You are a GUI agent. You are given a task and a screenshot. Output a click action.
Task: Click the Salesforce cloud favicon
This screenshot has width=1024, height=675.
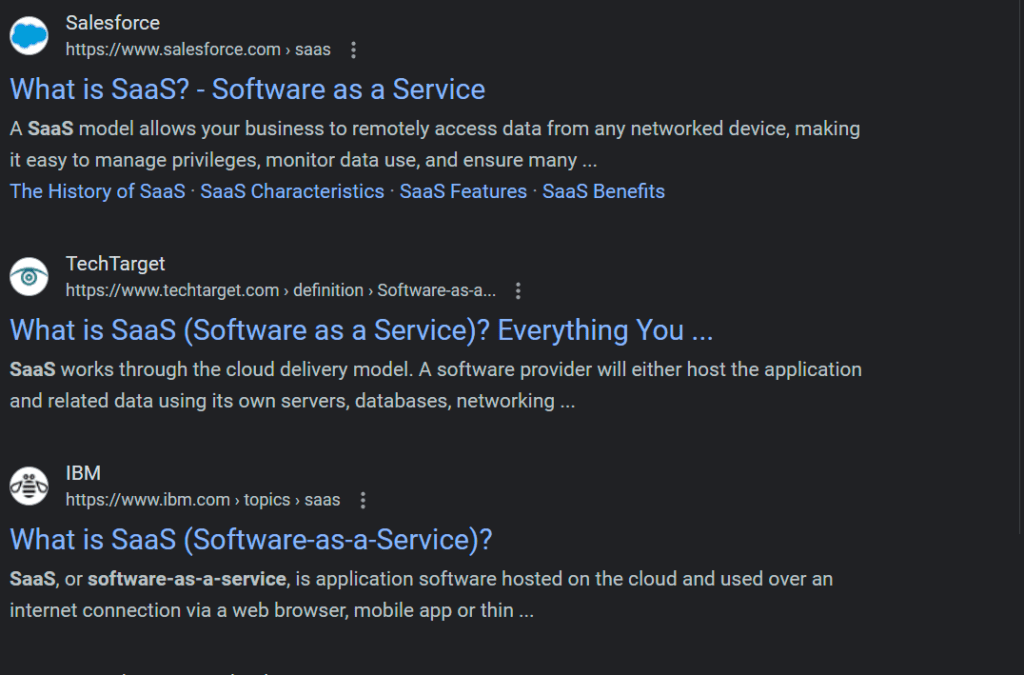tap(29, 35)
